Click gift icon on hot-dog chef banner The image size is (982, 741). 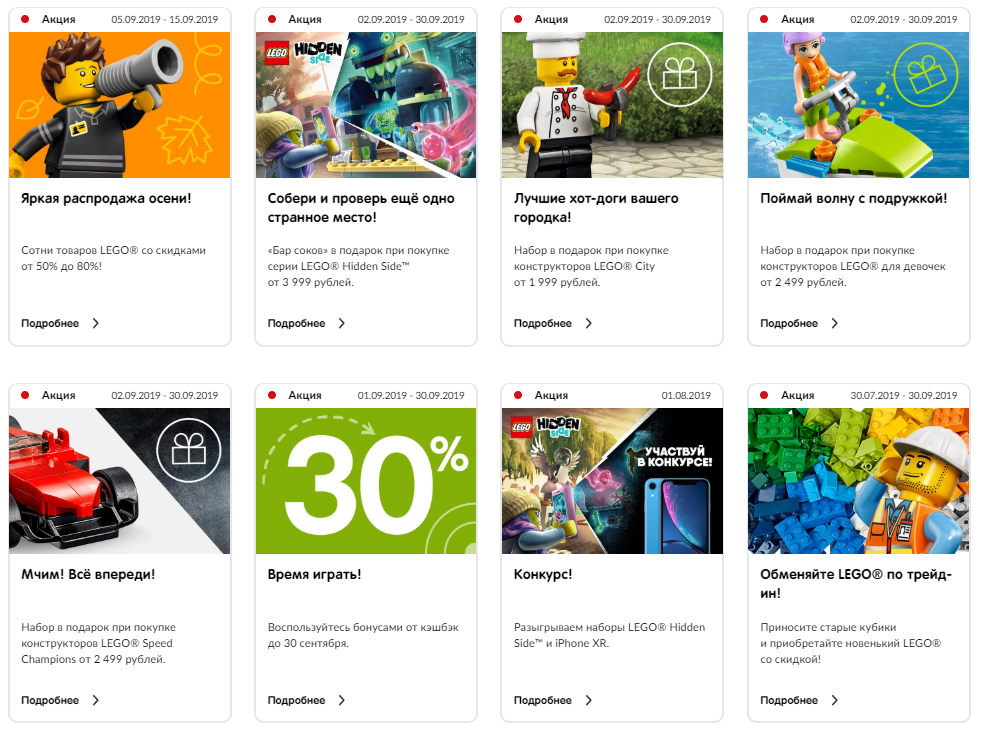point(680,73)
